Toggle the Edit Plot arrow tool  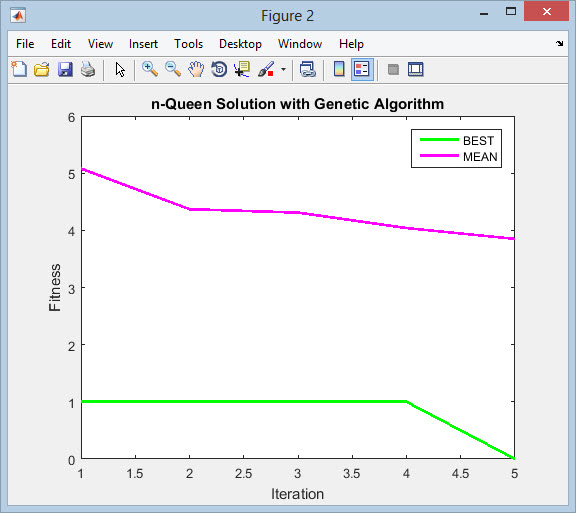click(120, 69)
